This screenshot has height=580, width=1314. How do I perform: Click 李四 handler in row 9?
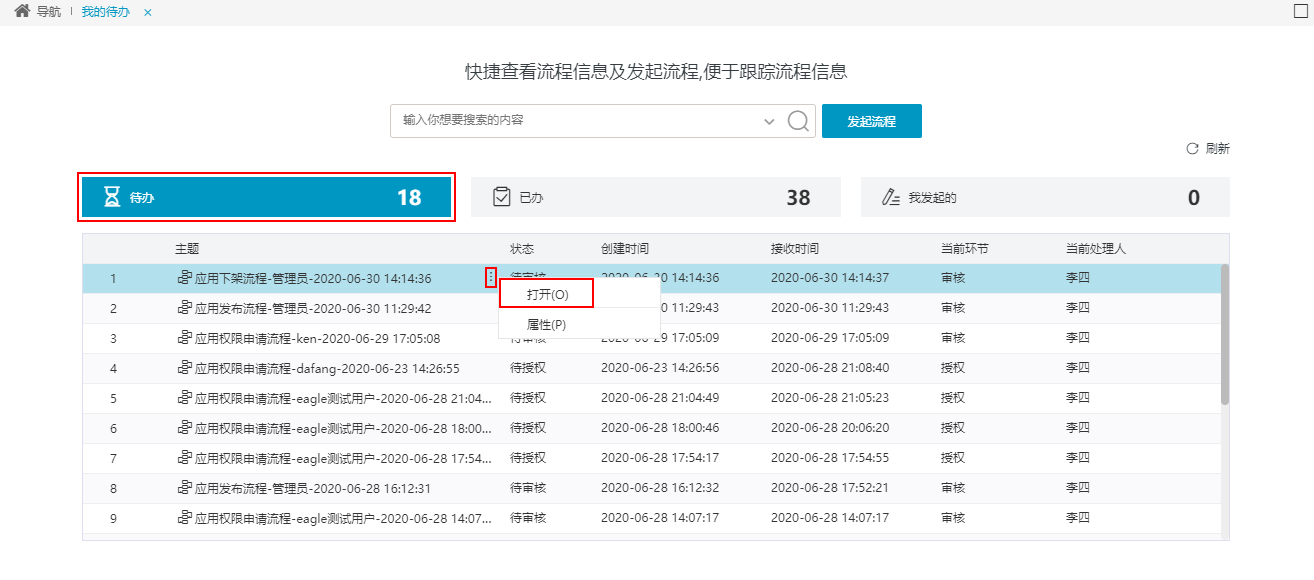click(x=1078, y=518)
